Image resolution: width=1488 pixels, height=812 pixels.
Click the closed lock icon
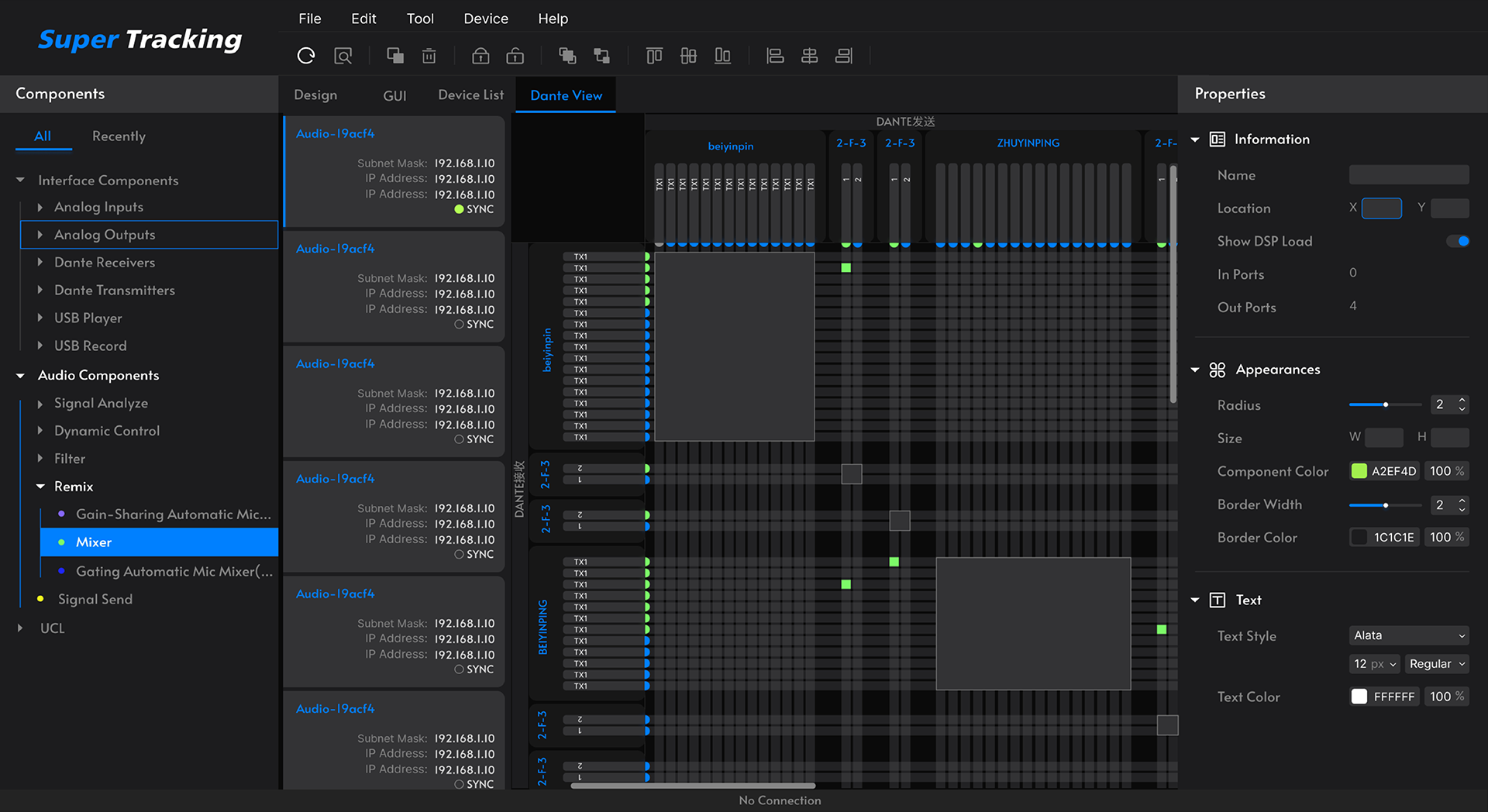(x=480, y=56)
